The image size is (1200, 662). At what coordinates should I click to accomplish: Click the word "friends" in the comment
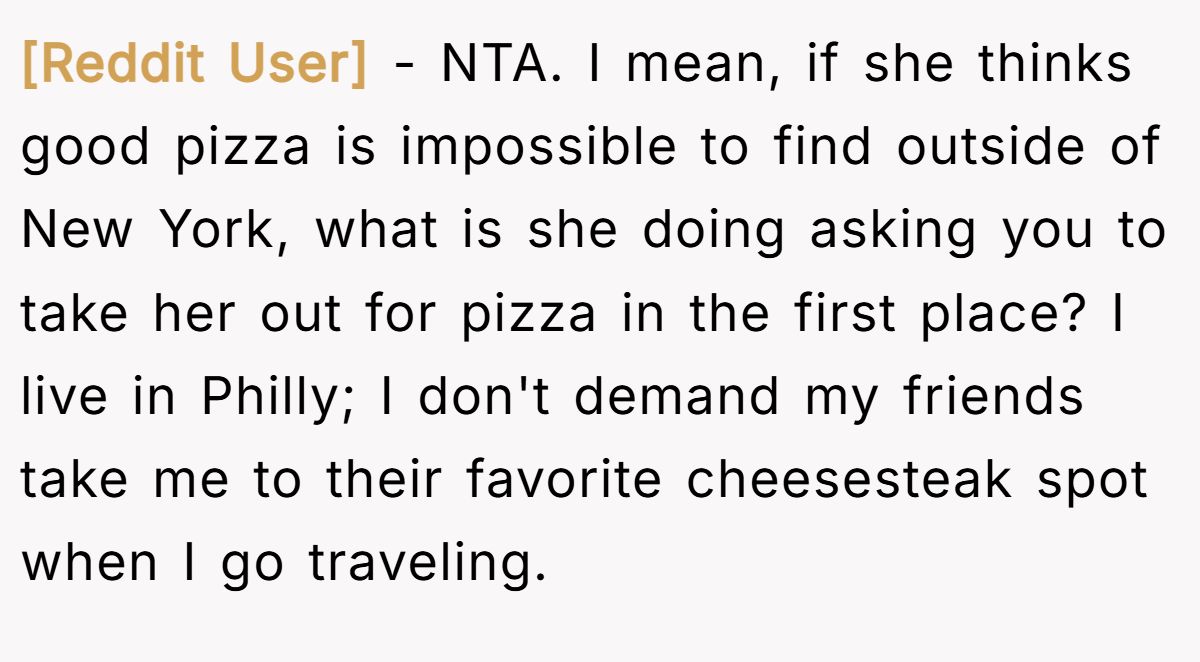994,397
